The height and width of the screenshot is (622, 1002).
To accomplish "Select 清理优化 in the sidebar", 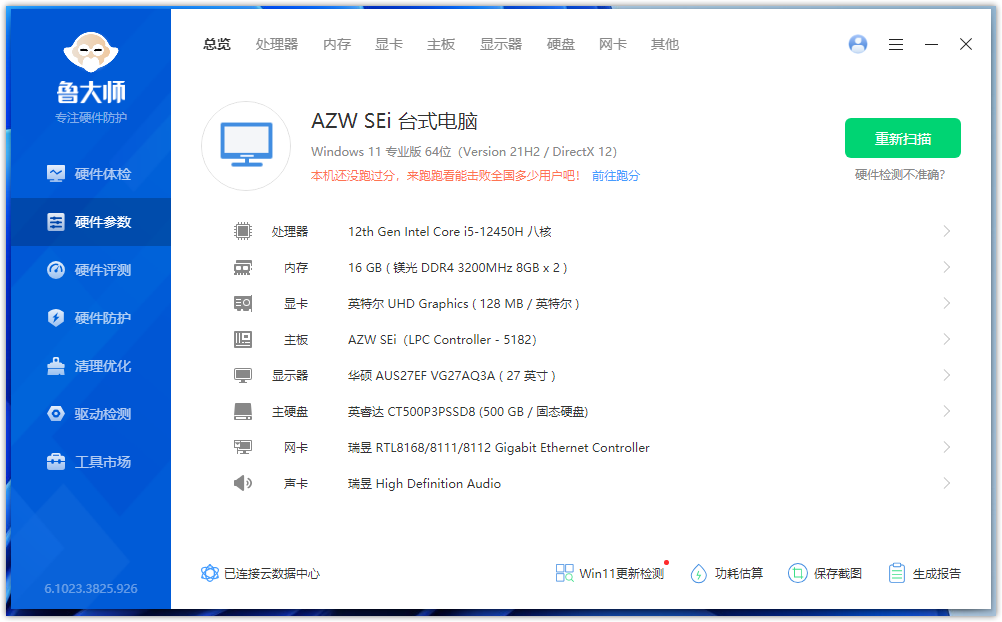I will tap(91, 366).
